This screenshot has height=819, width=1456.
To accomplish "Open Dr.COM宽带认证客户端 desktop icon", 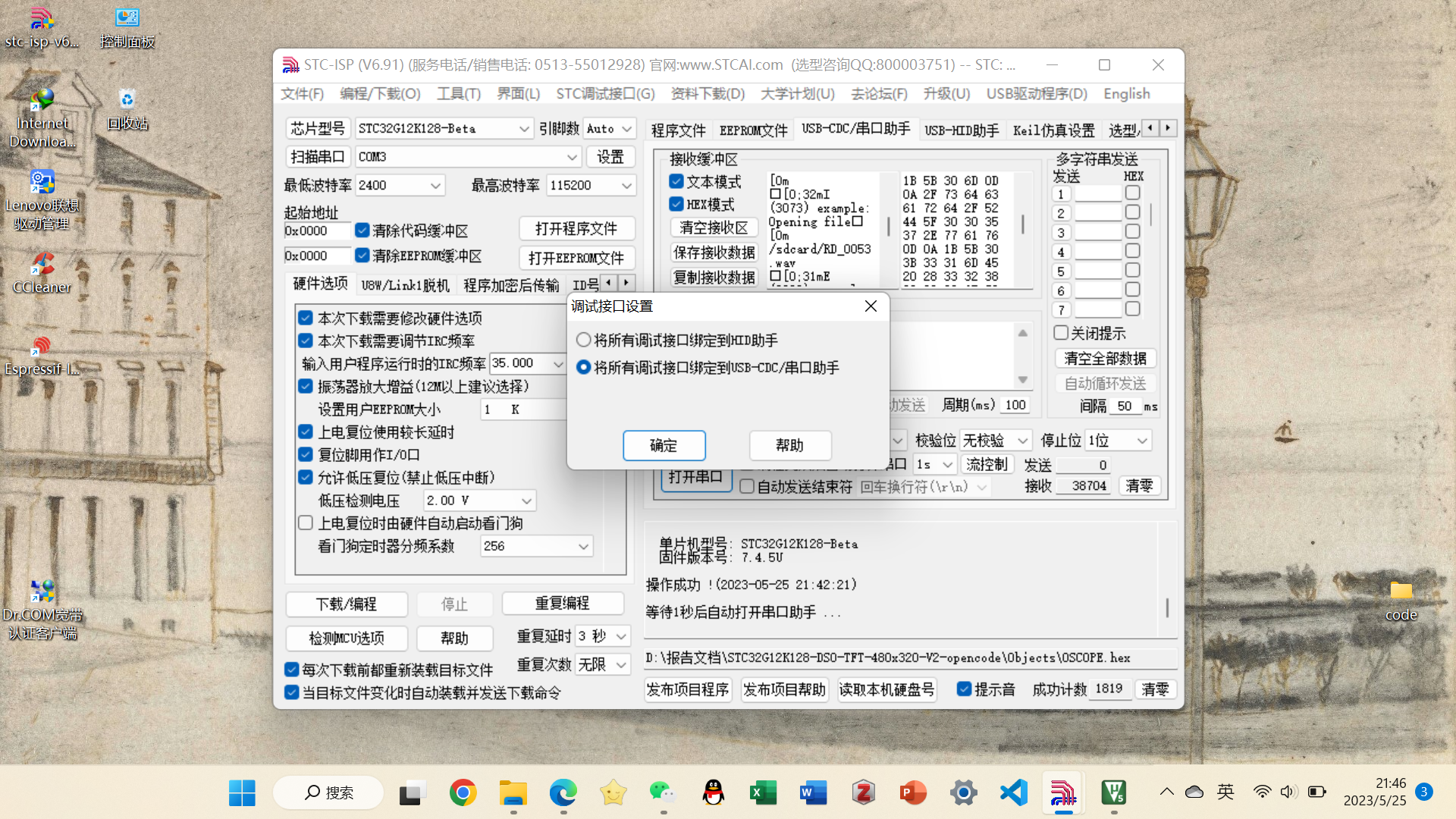I will click(x=42, y=610).
